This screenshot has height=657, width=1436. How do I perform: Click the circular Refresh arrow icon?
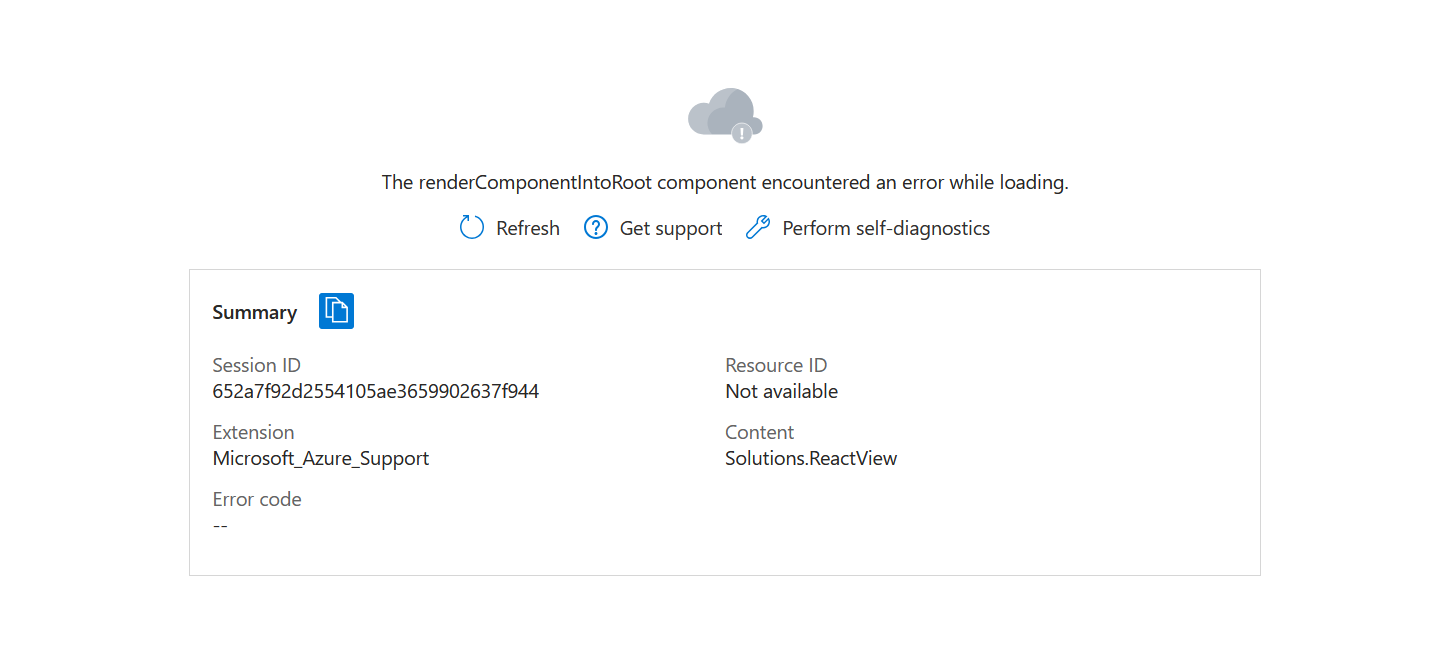pyautogui.click(x=472, y=228)
